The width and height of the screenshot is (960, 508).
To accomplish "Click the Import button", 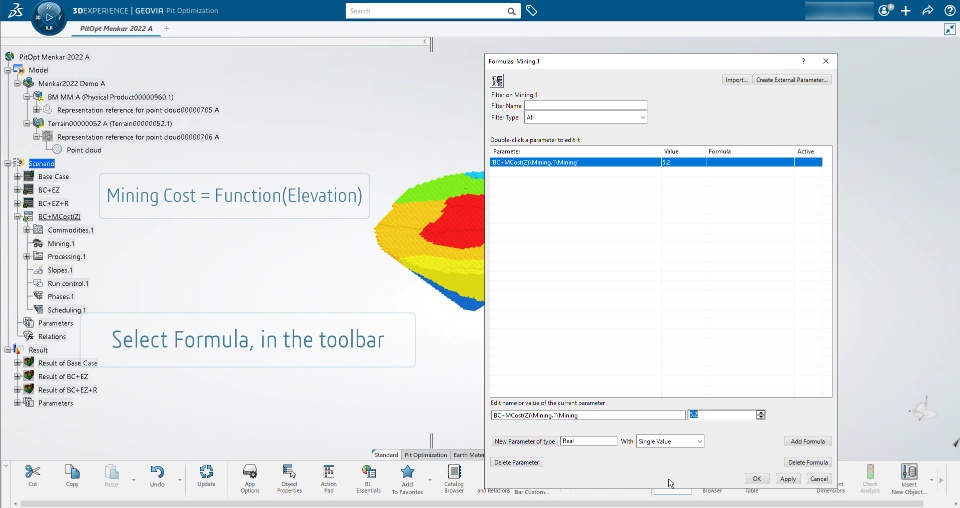I will pyautogui.click(x=736, y=80).
